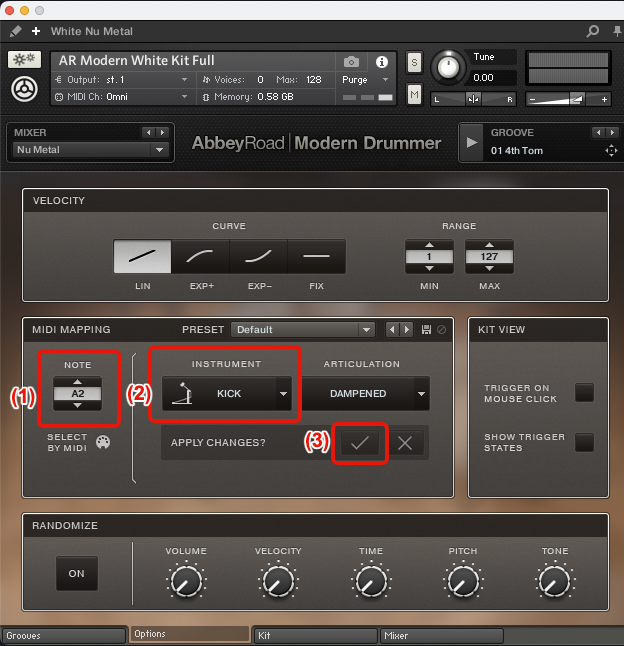This screenshot has width=624, height=646.
Task: Click the MAX value field 127
Action: pos(489,257)
